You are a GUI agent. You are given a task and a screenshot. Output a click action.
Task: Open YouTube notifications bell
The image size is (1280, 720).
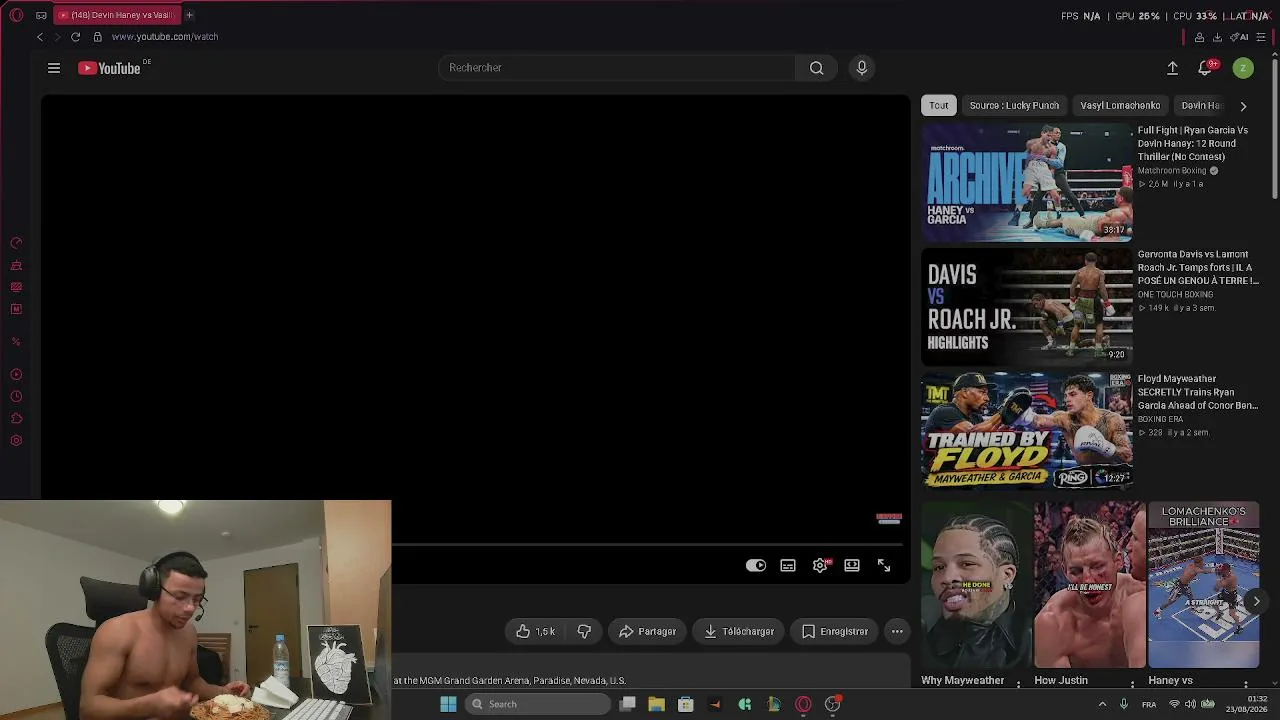1205,68
